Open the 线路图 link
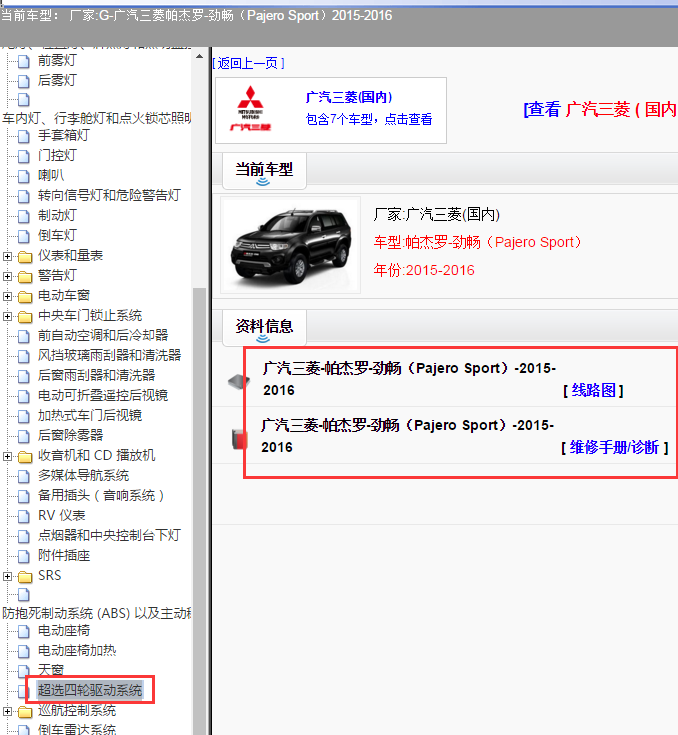 tap(593, 390)
